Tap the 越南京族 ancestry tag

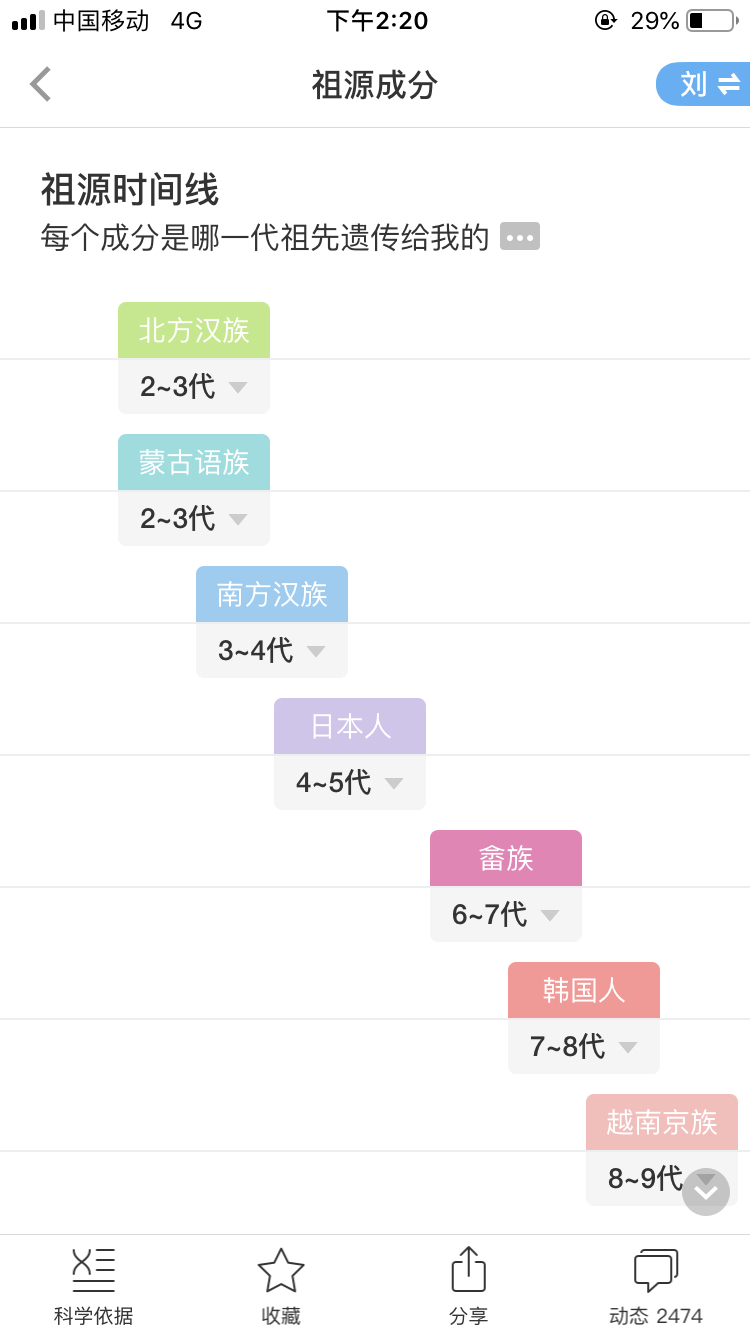(x=662, y=1122)
